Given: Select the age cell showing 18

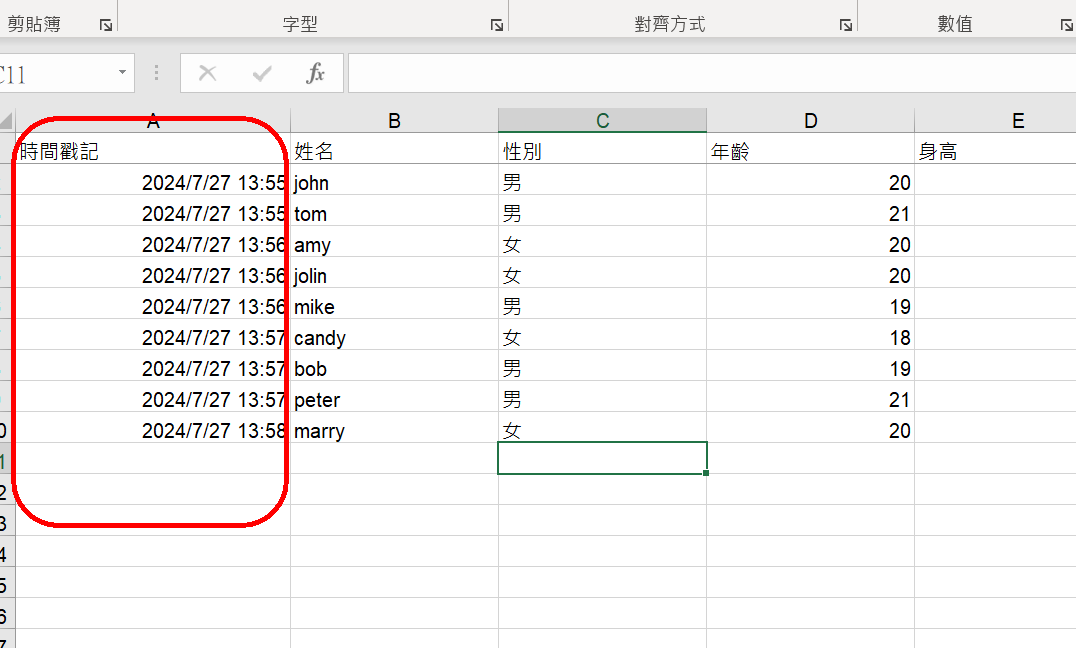Looking at the screenshot, I should (810, 338).
